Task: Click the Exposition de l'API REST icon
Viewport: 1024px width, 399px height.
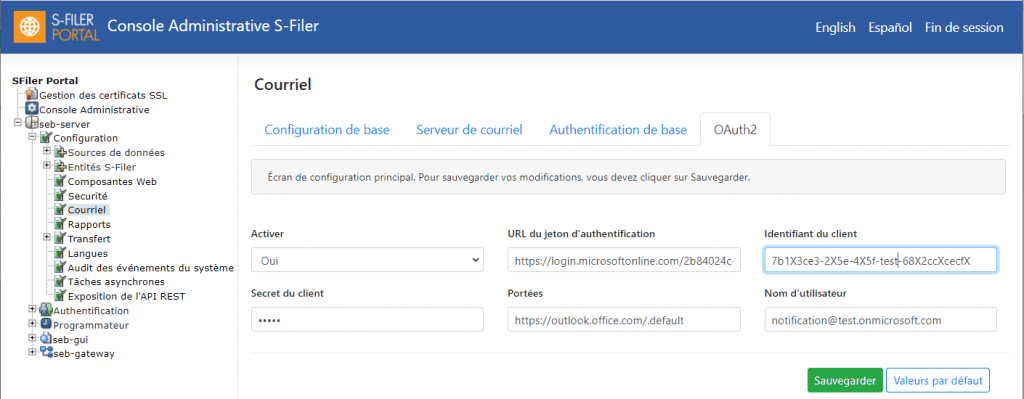Action: 60,296
